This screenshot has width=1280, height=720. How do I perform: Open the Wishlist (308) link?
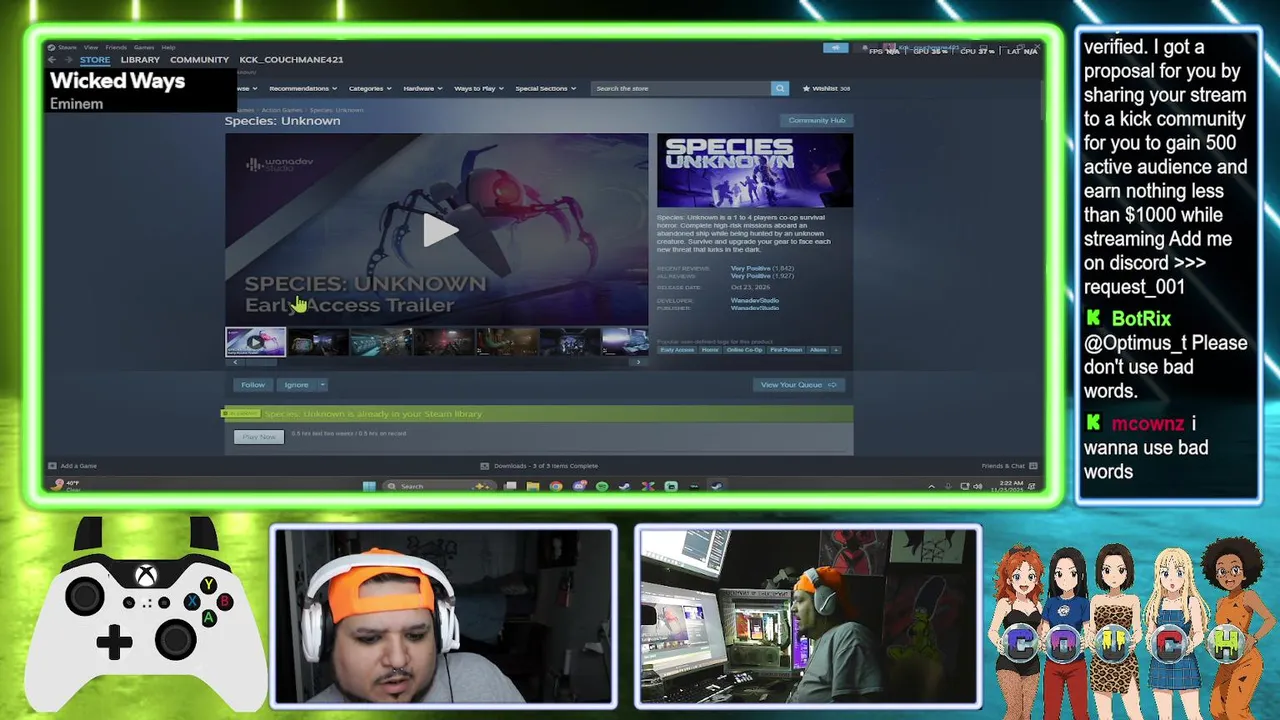826,88
